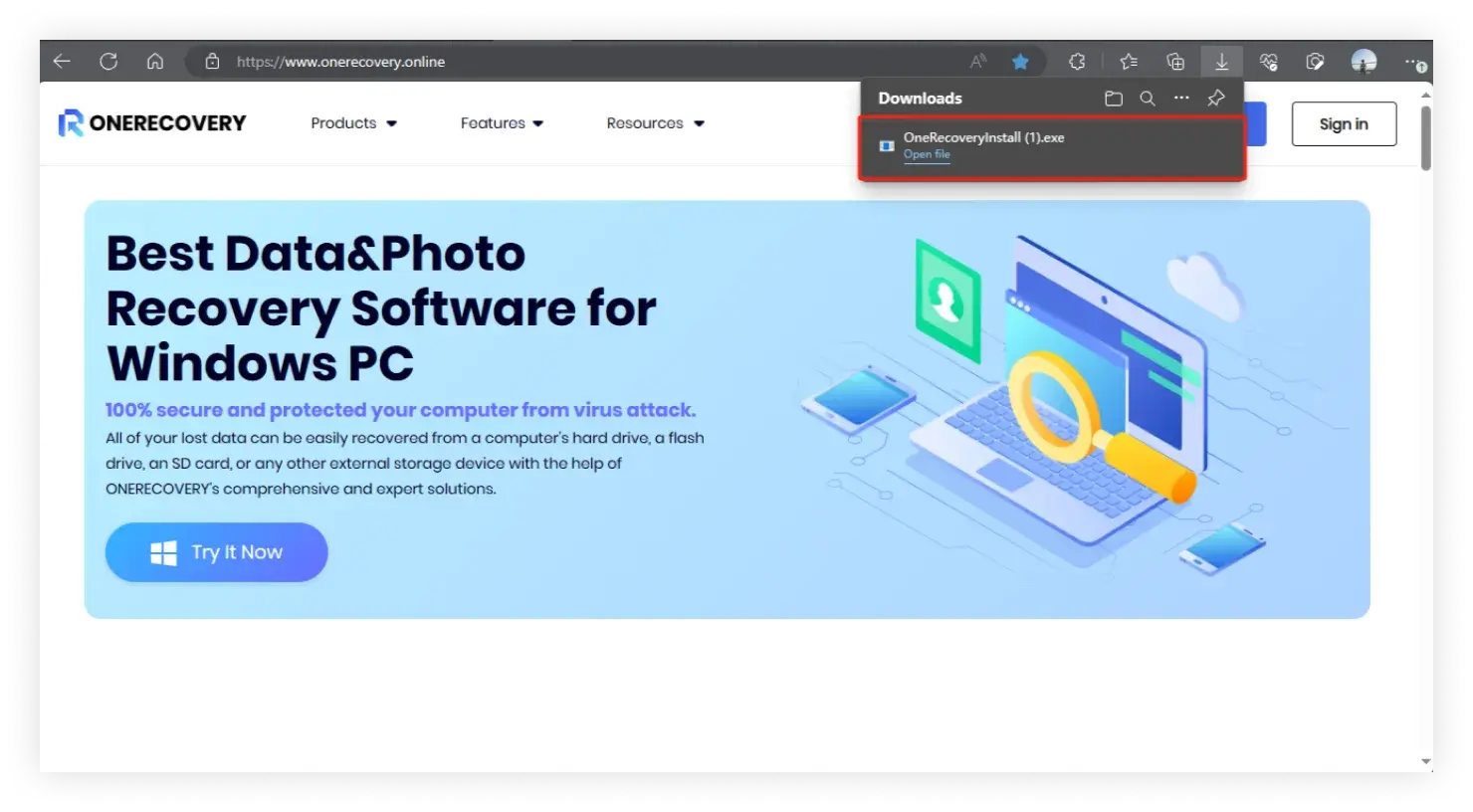Click the browser back arrow

(62, 62)
